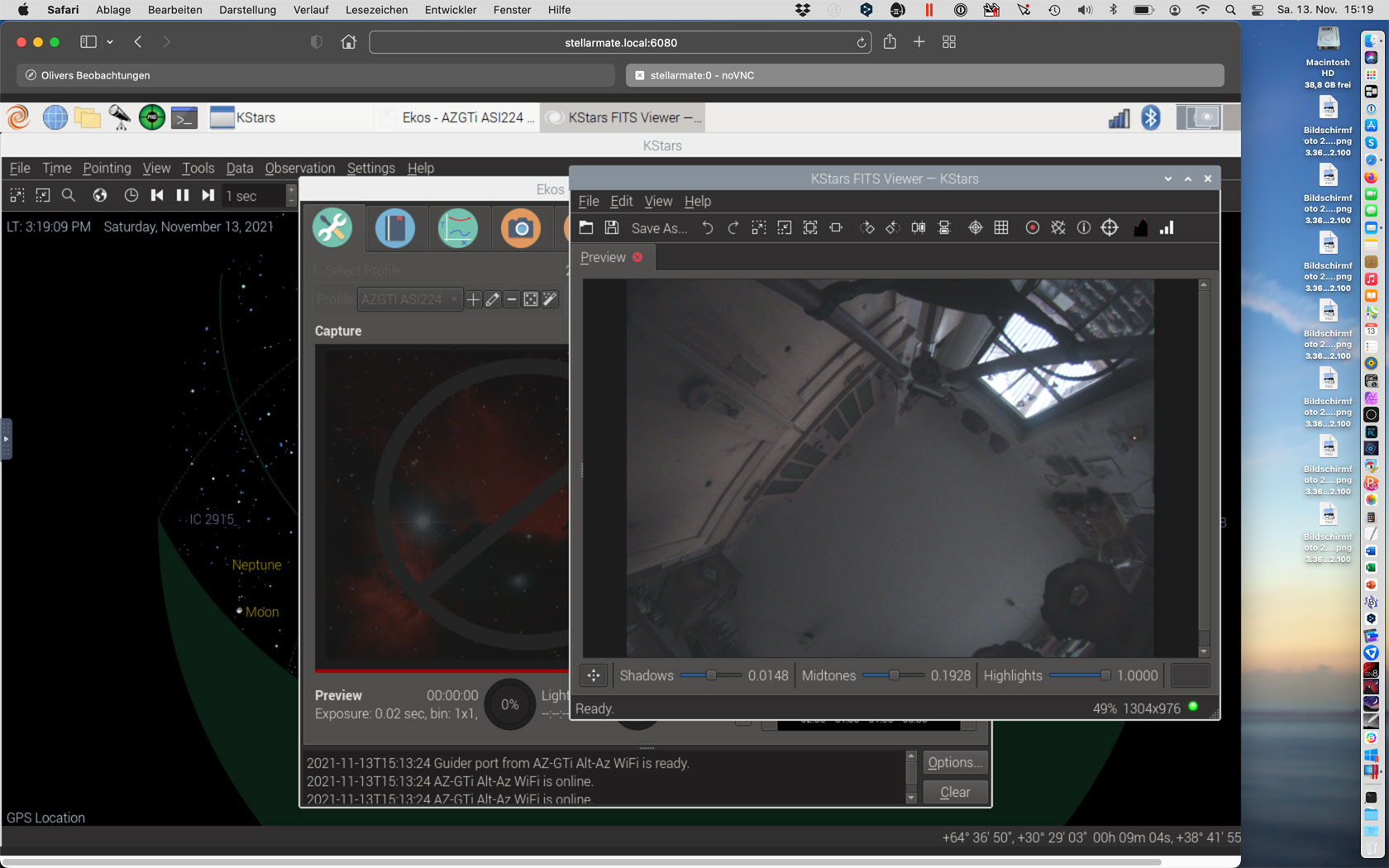Image resolution: width=1389 pixels, height=868 pixels.
Task: Find object with KStars magnifier
Action: point(69,195)
